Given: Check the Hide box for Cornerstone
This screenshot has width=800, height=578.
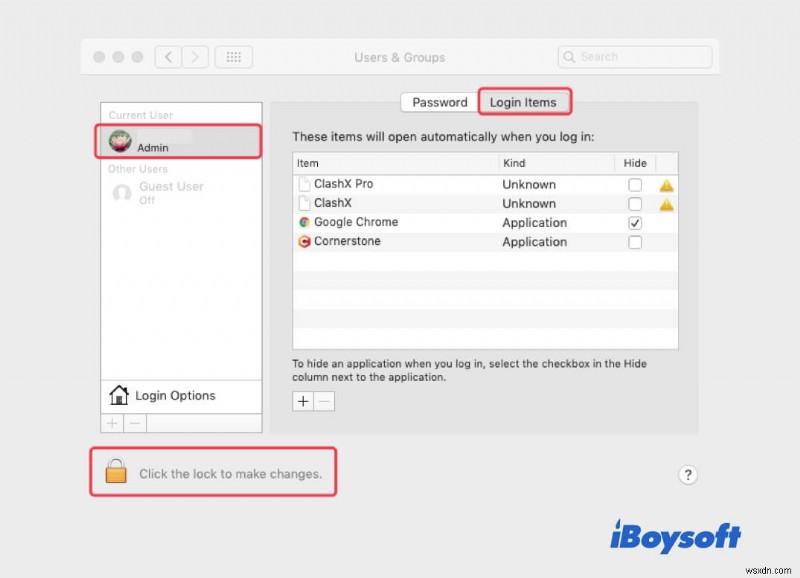Looking at the screenshot, I should pyautogui.click(x=634, y=242).
